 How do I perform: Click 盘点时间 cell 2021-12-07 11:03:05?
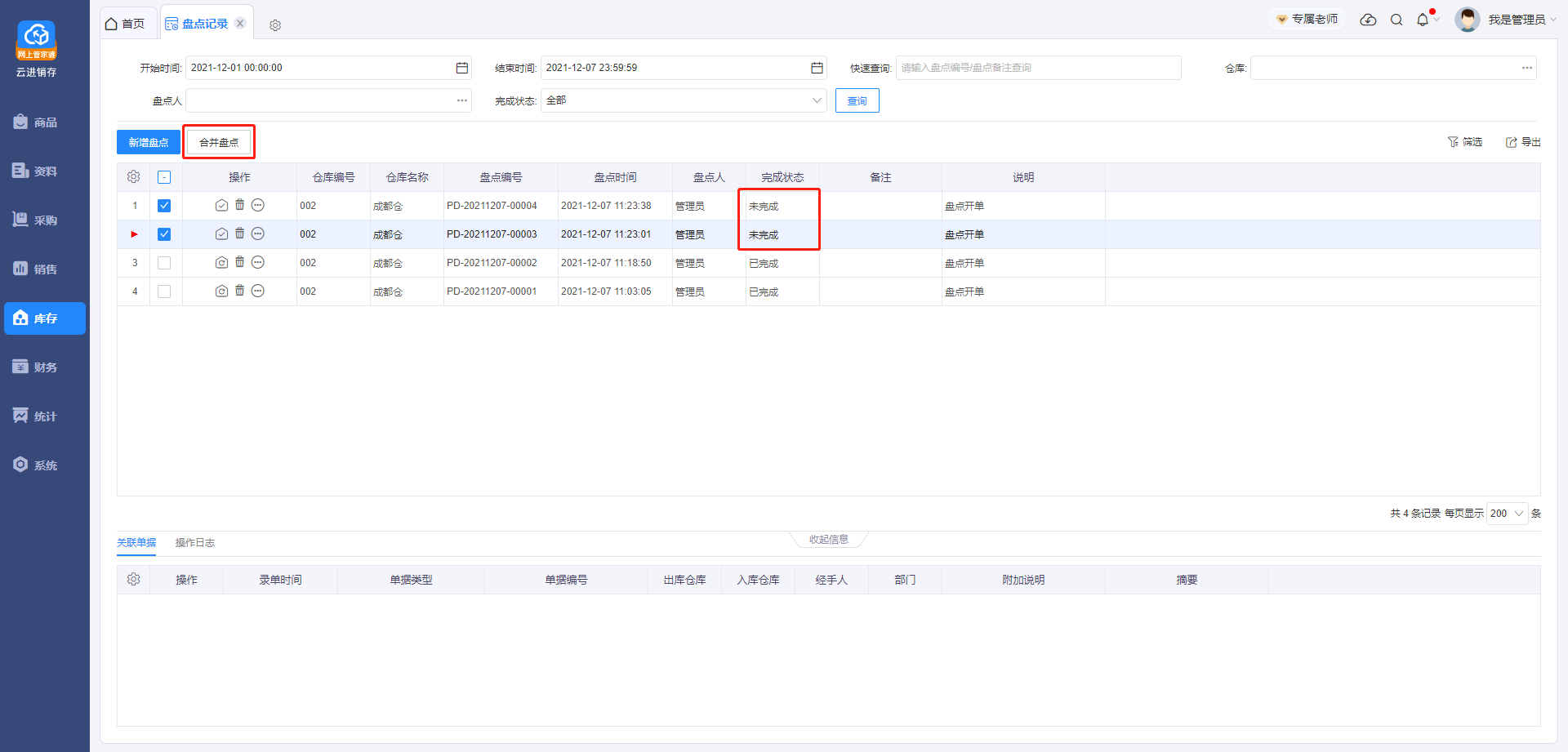pos(606,291)
